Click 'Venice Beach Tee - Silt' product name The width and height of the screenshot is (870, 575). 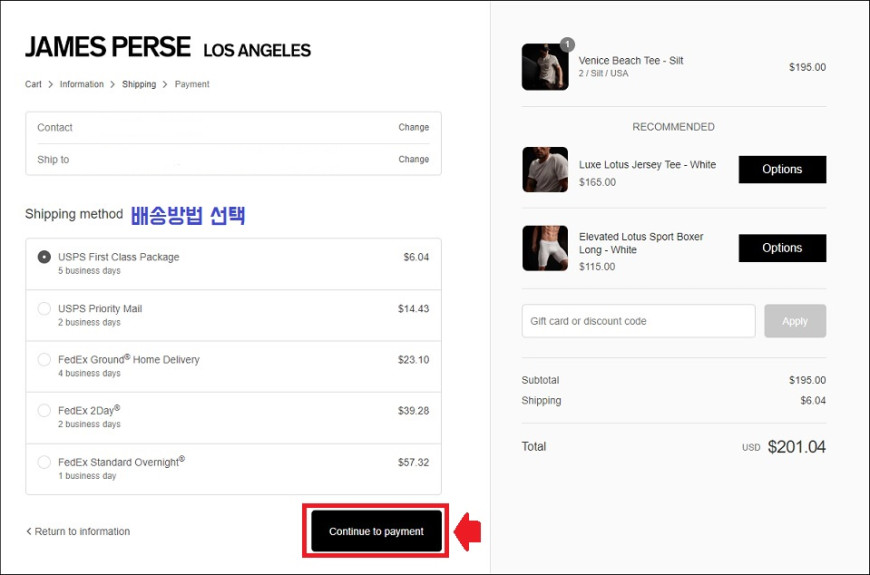[631, 60]
